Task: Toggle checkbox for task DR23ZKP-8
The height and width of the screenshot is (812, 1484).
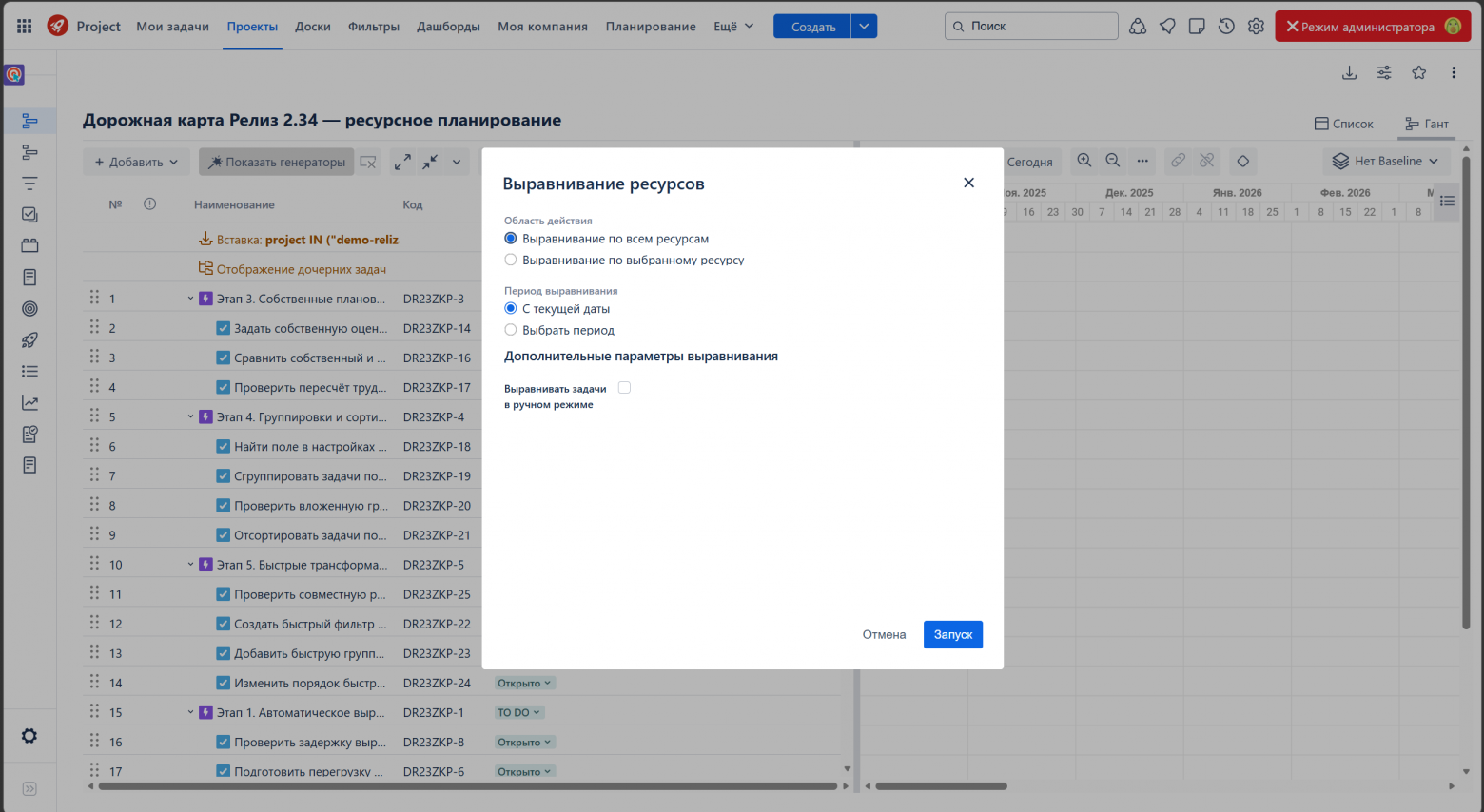Action: (x=223, y=743)
